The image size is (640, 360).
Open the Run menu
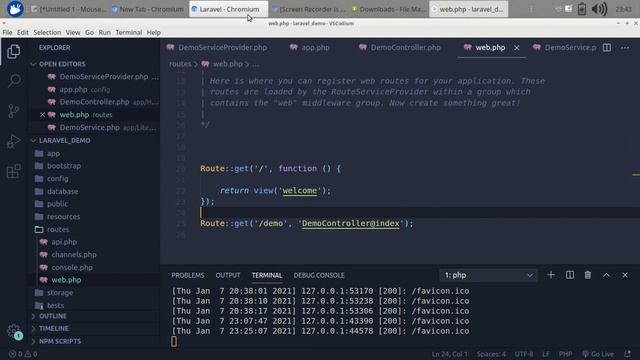pos(104,32)
